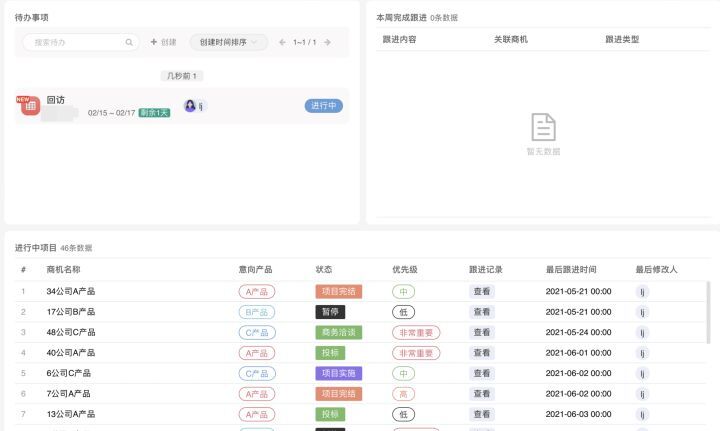Viewport: 720px width, 431px height.
Task: Focus the 搜索待办 search input field
Action: pos(75,43)
